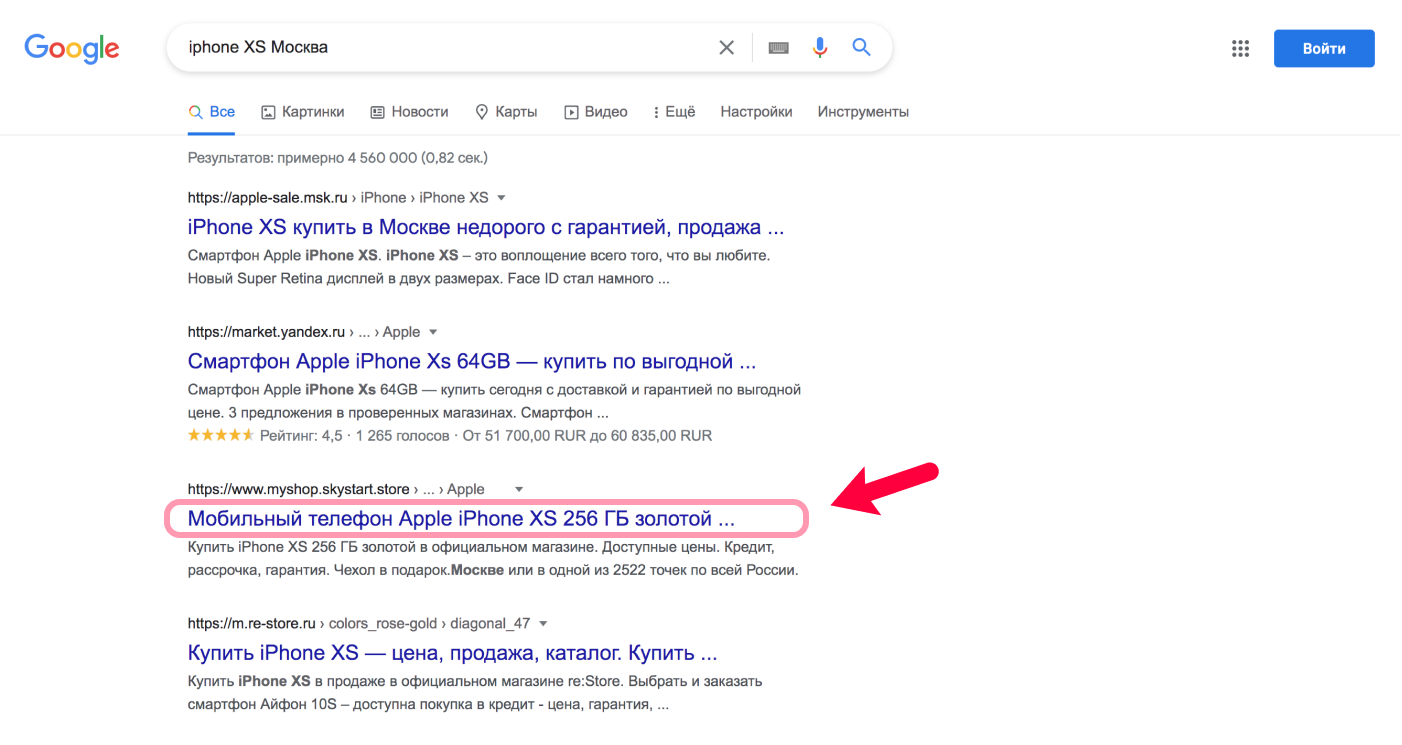This screenshot has height=745, width=1402.
Task: Switch to the Карты tab
Action: [506, 112]
